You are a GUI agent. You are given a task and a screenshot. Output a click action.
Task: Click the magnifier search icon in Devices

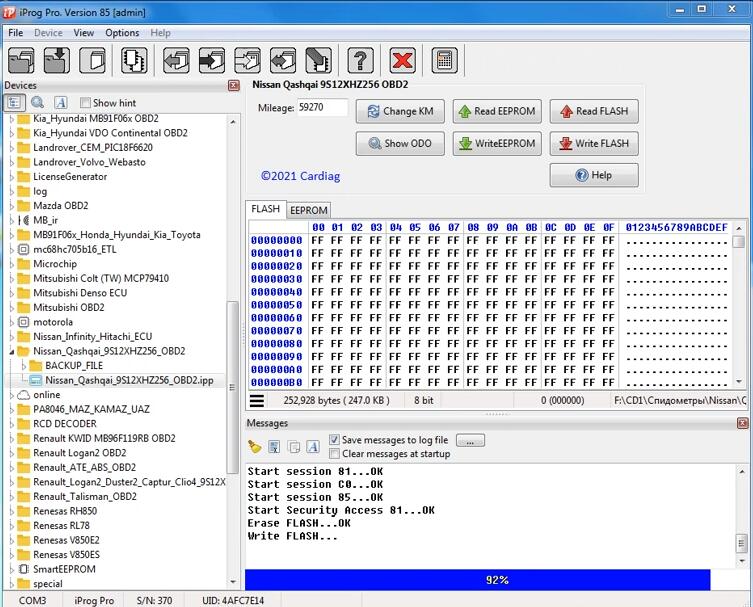[37, 102]
